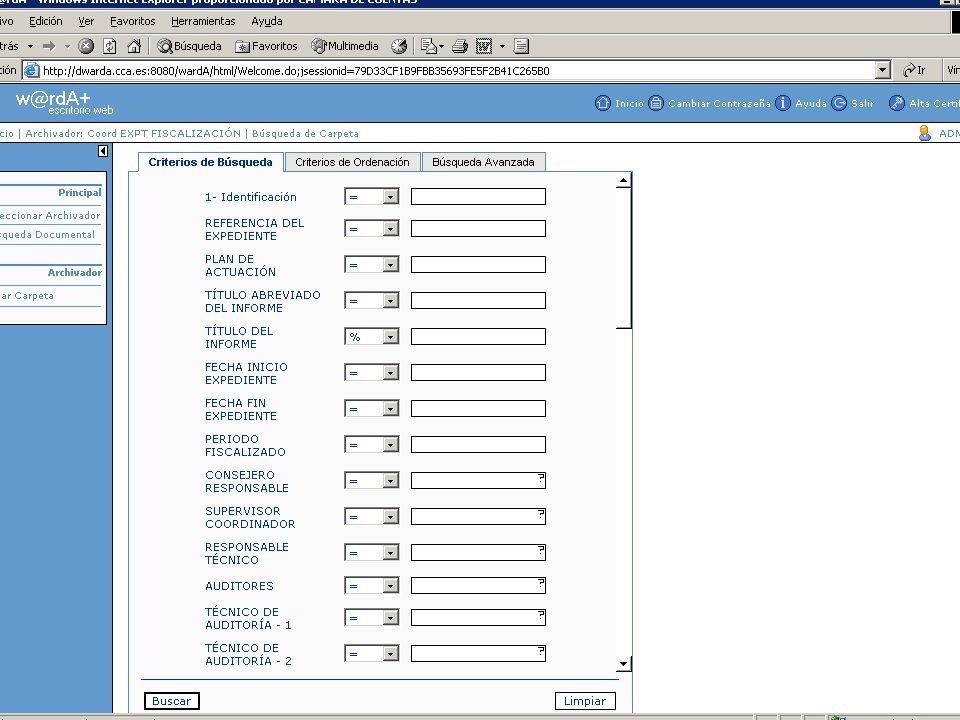Click the Alta Certificado key icon
This screenshot has width=960, height=720.
tap(896, 103)
